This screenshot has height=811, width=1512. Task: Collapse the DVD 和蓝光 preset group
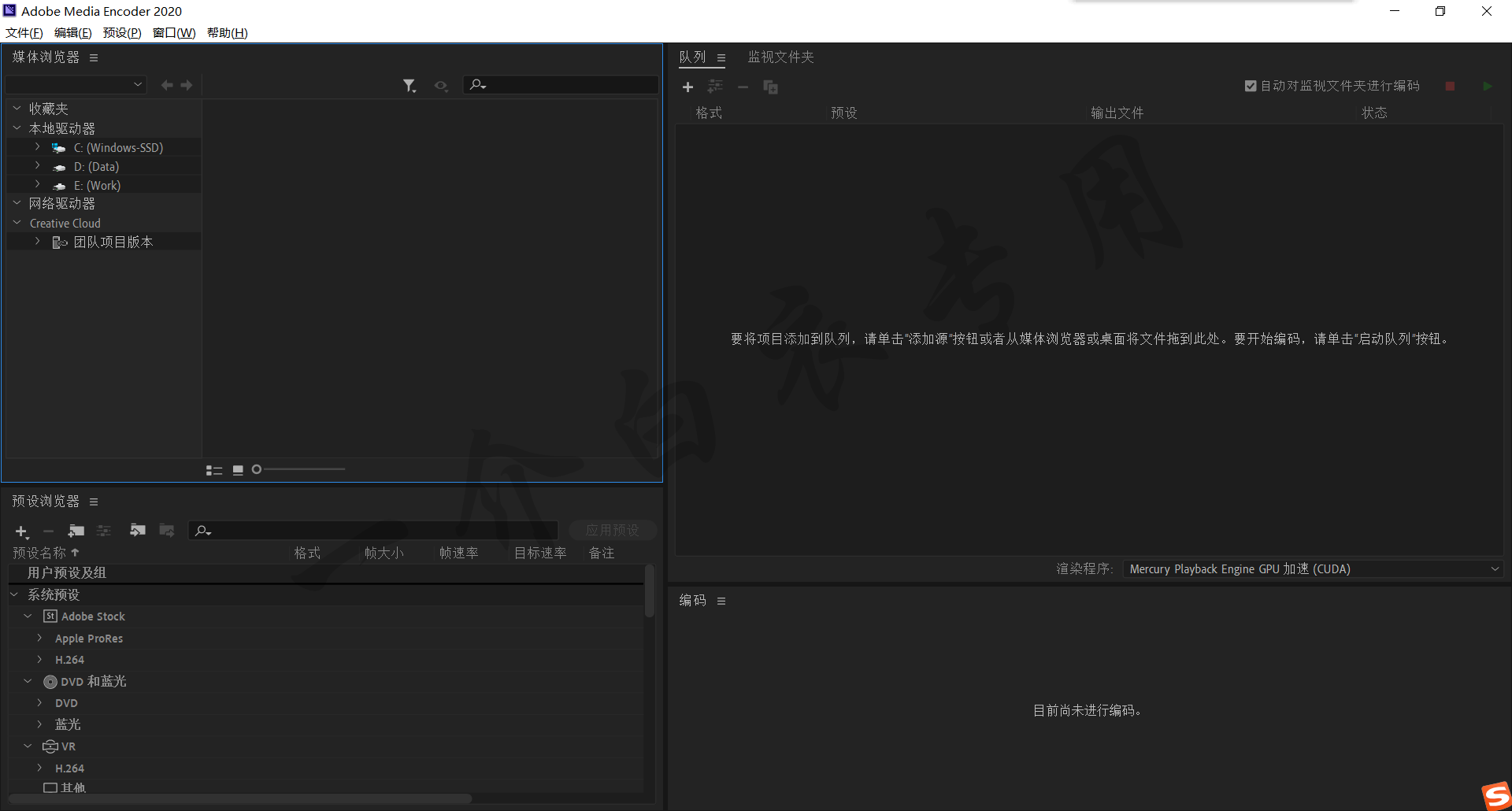[x=28, y=681]
